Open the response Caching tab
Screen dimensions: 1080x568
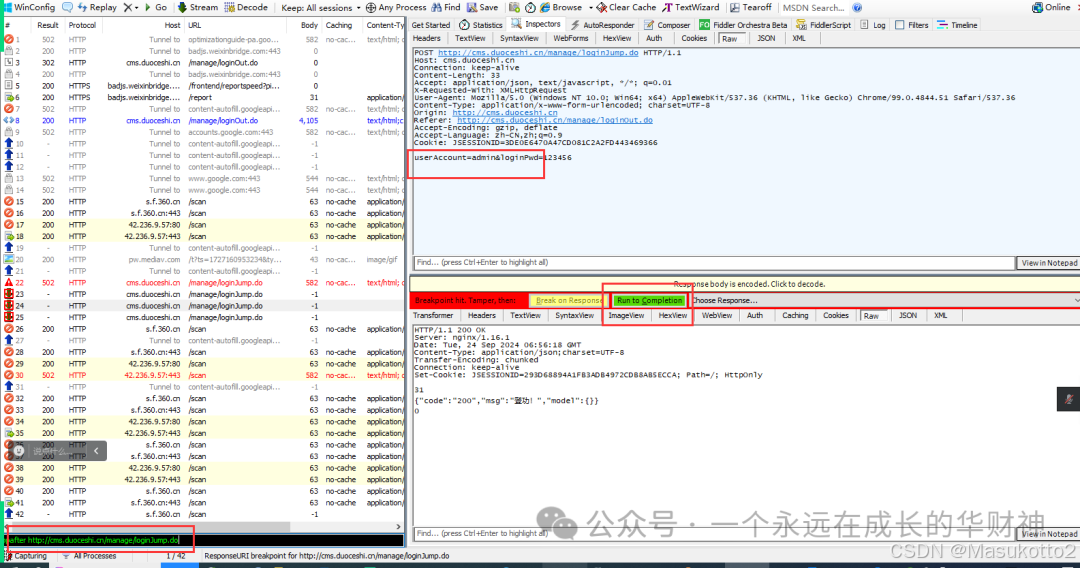(795, 315)
